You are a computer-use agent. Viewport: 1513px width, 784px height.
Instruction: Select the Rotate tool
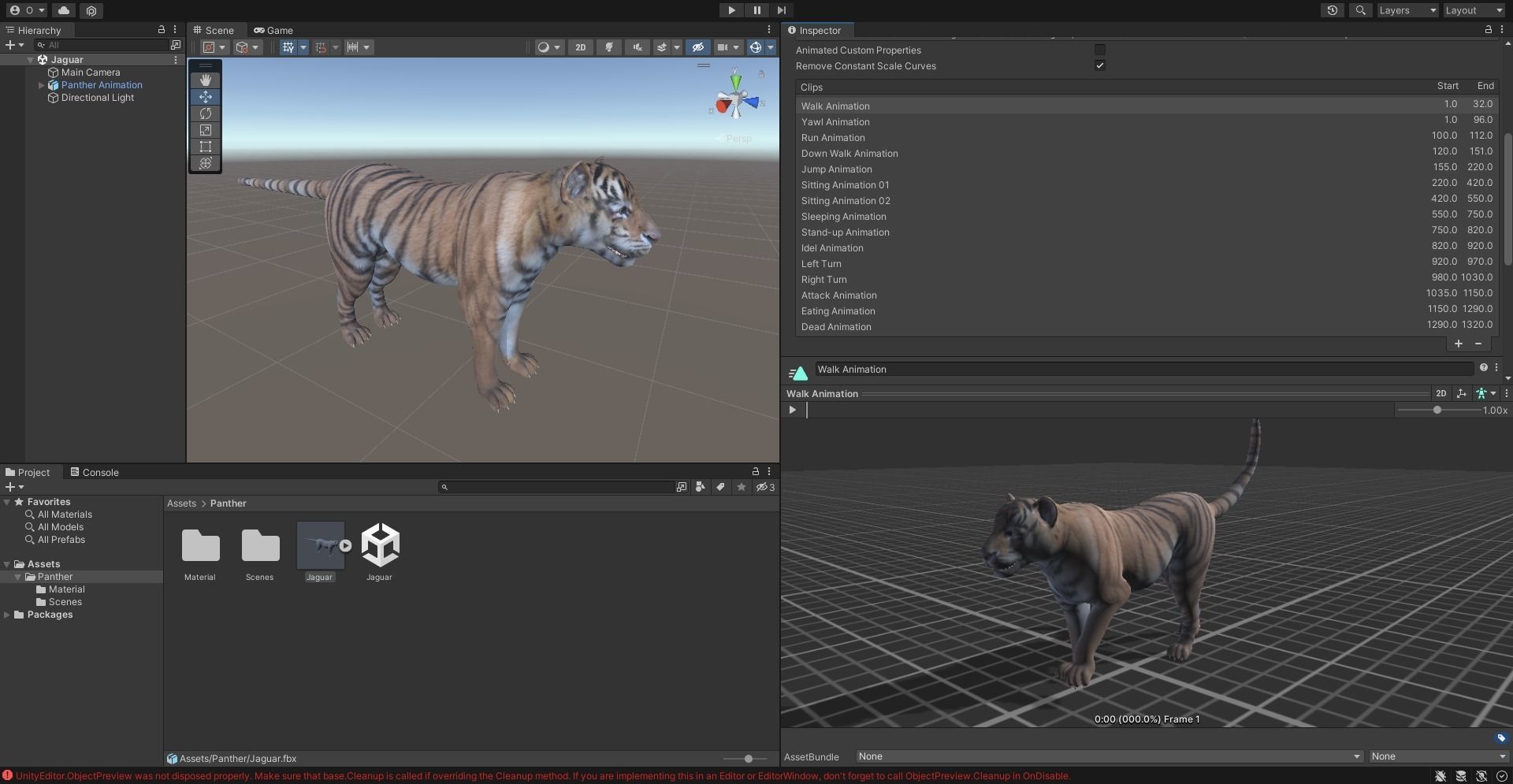pyautogui.click(x=206, y=113)
